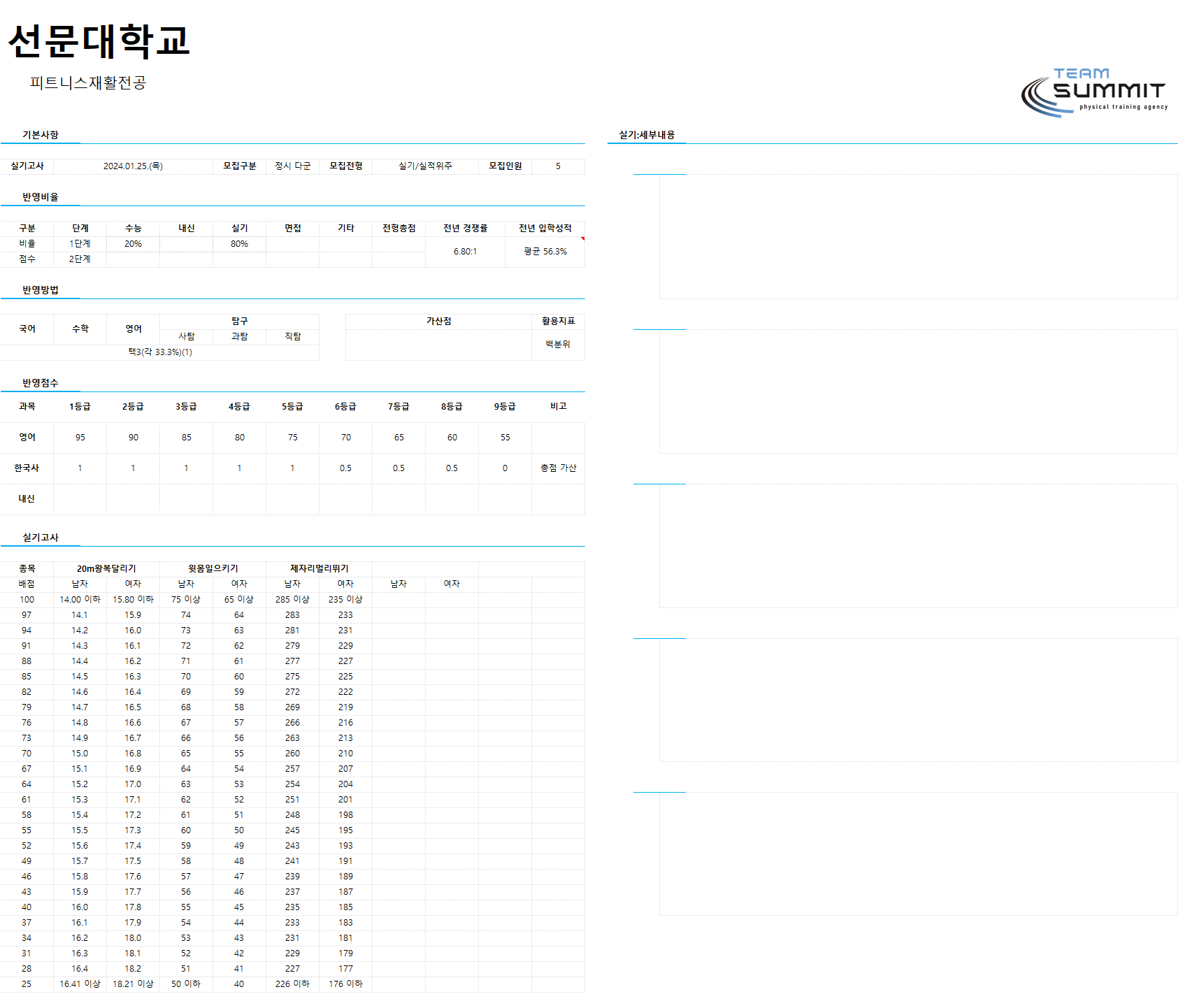Click the 전년 경쟁률 header cell
This screenshot has height=1008, width=1178.
(x=465, y=229)
